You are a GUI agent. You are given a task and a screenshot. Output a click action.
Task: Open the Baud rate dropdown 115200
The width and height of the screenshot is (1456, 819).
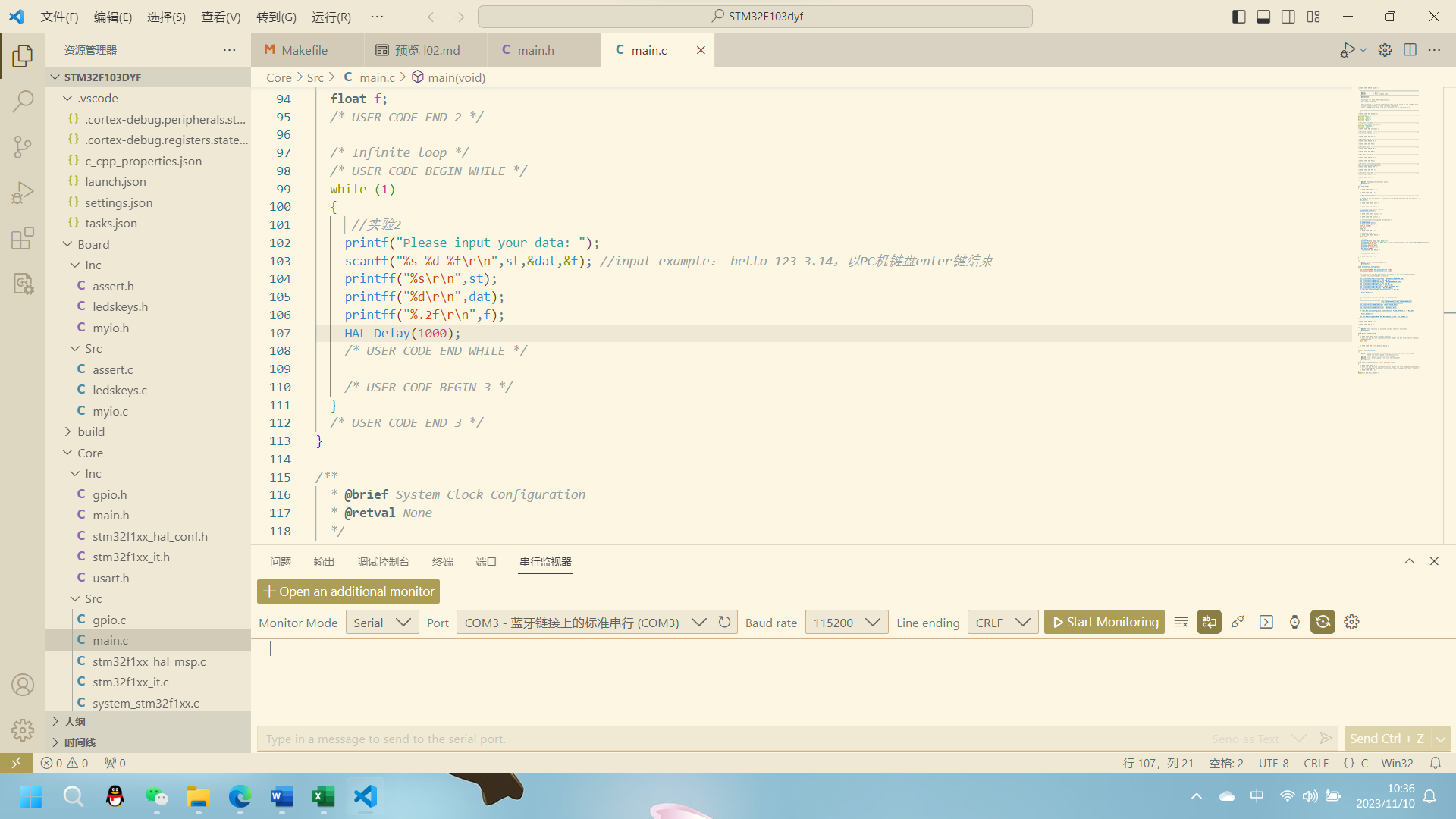point(846,623)
